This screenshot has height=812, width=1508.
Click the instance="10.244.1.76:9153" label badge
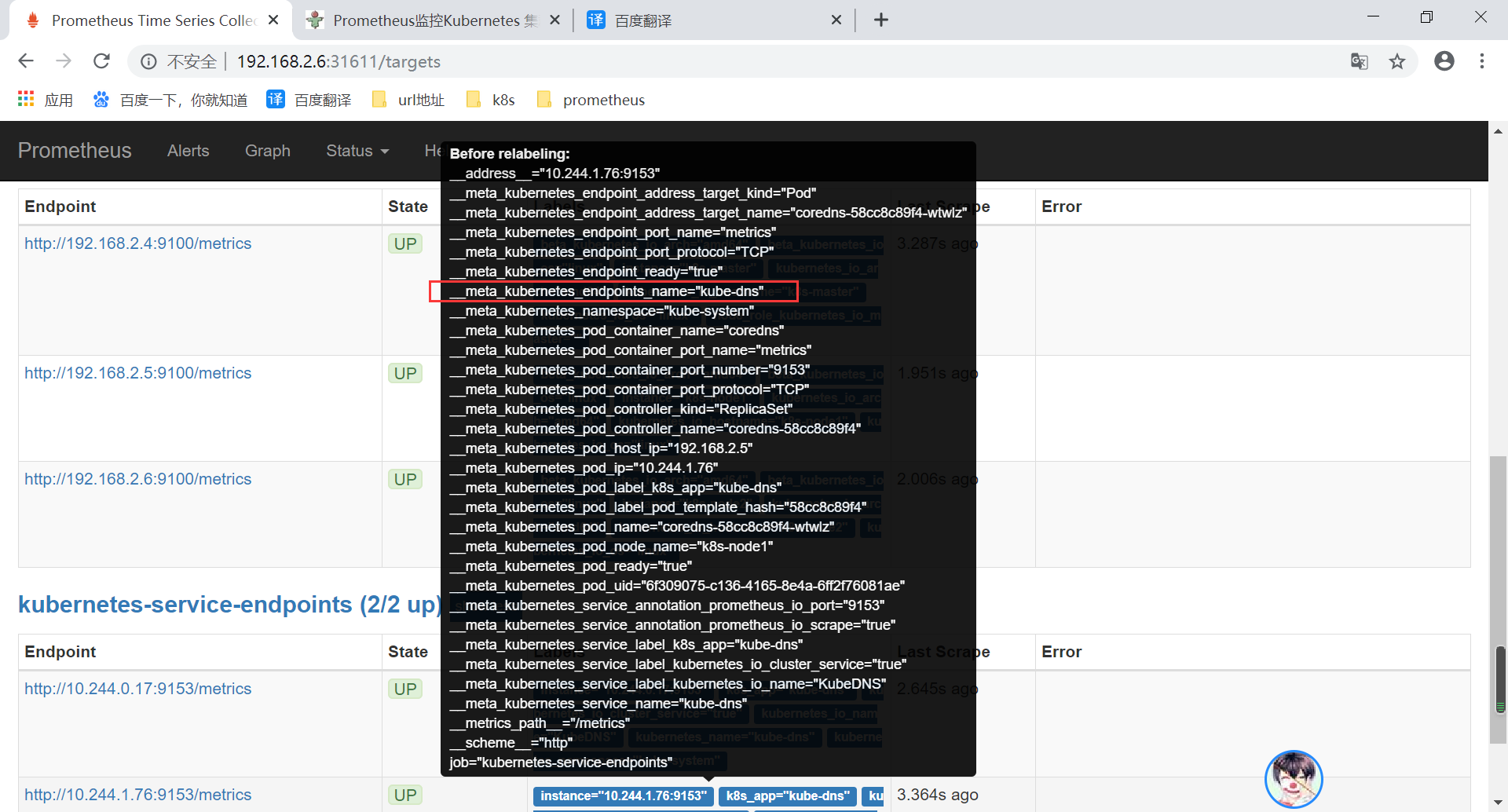coord(624,796)
